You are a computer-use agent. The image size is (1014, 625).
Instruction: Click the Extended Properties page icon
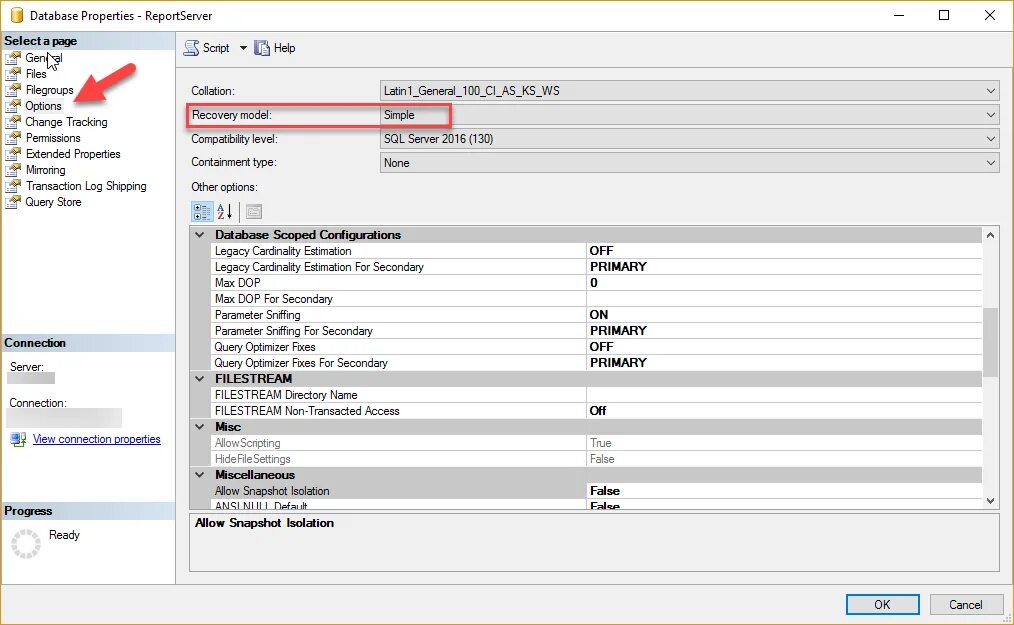pos(13,154)
